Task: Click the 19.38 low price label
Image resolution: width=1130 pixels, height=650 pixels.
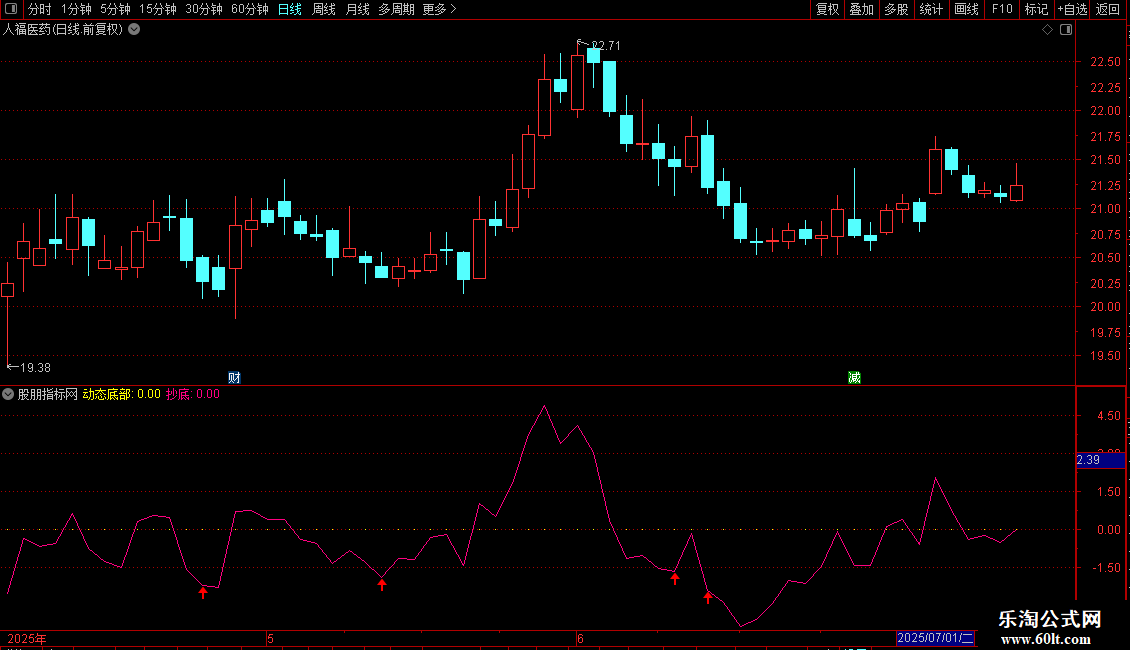Action: 35,368
